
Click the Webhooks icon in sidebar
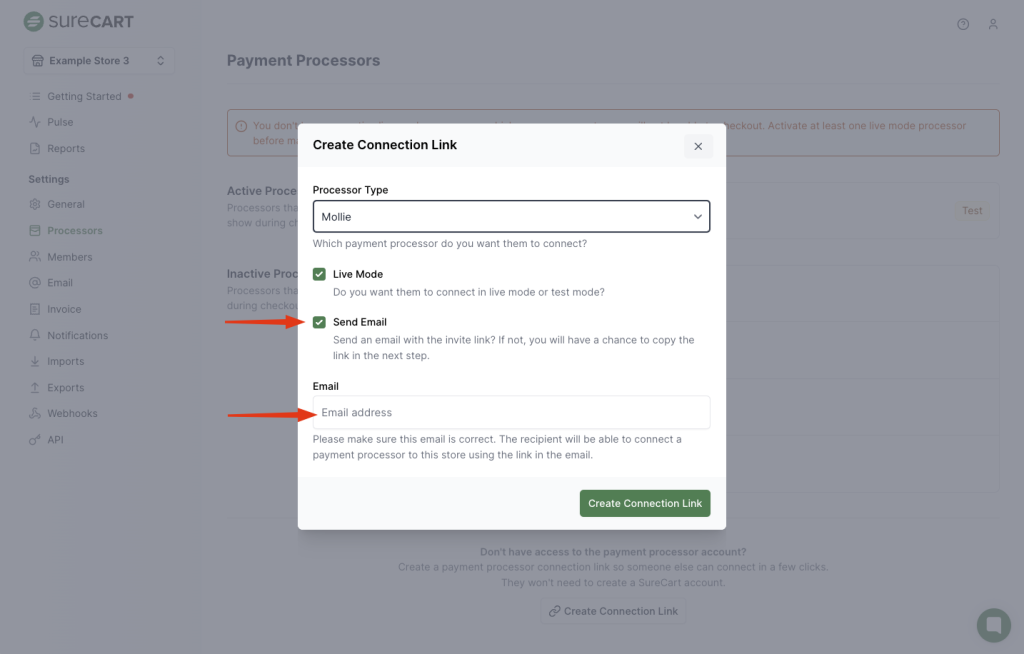coord(36,413)
